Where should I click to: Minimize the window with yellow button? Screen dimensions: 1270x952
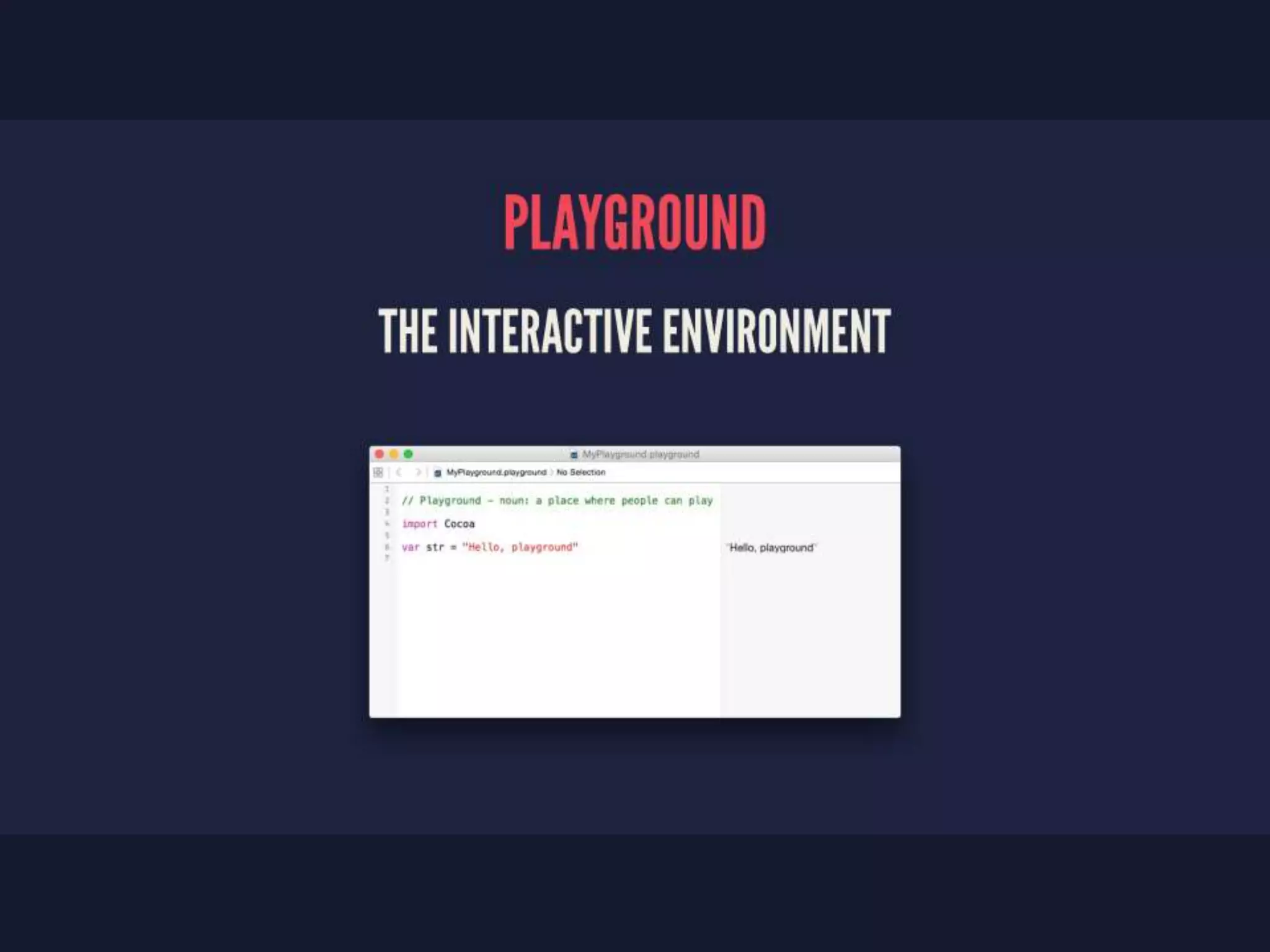394,454
